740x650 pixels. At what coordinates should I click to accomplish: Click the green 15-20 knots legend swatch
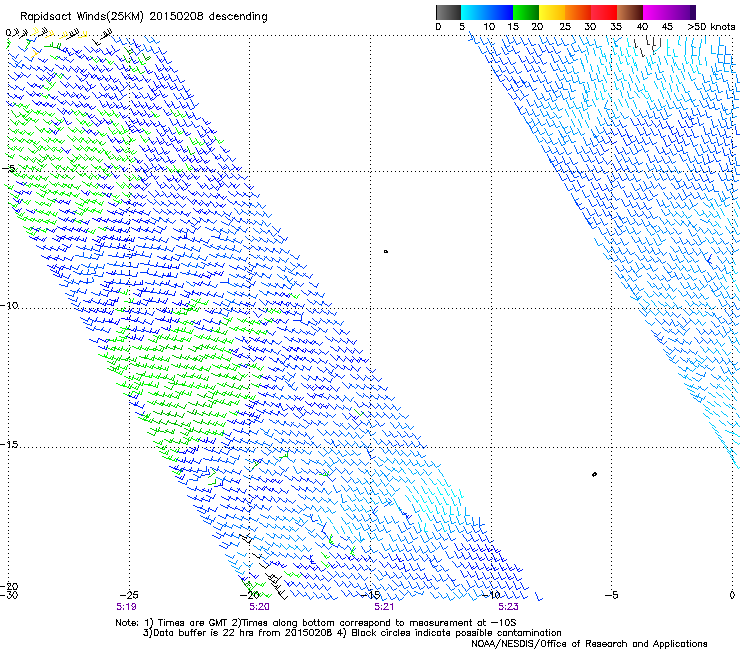point(526,12)
